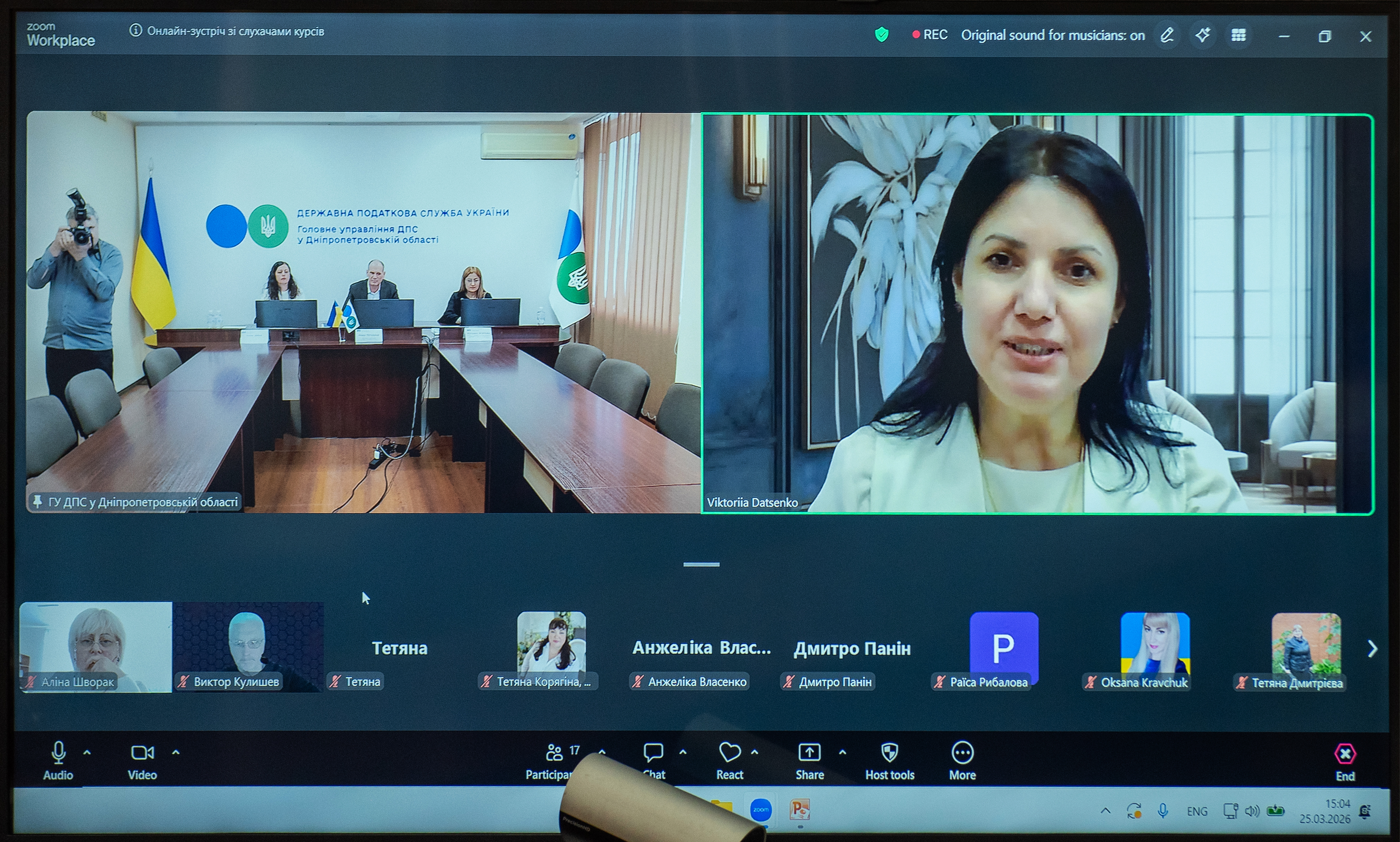Expand audio options arrow beside Audio
Image resolution: width=1400 pixels, height=842 pixels.
tap(87, 752)
